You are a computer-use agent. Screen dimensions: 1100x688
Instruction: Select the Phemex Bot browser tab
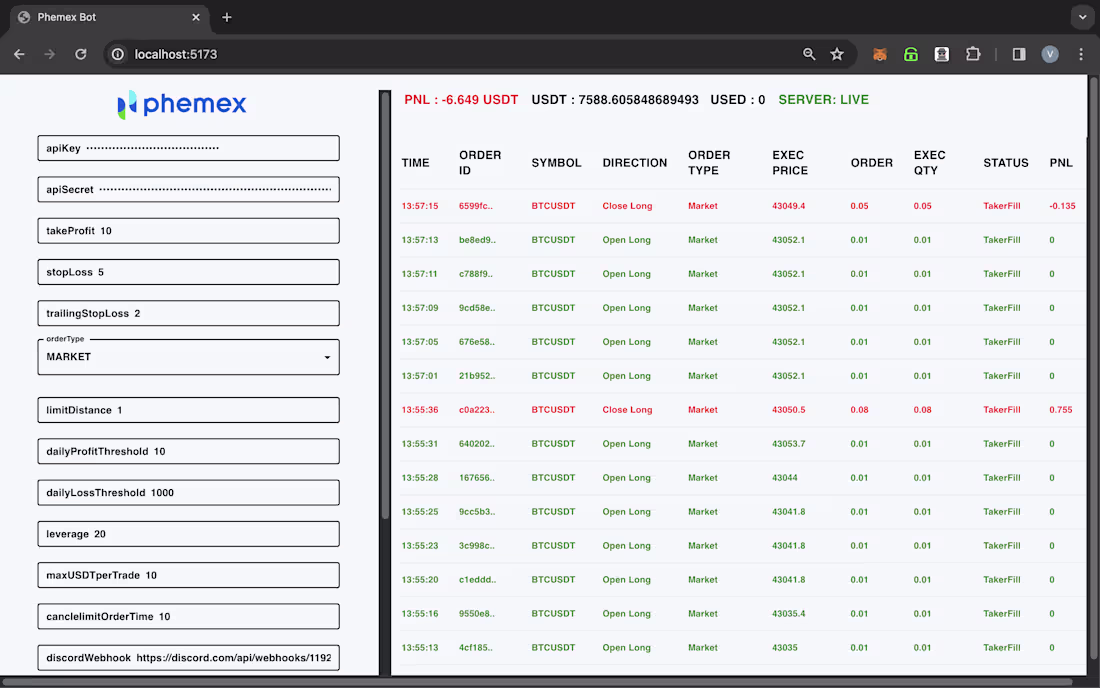pyautogui.click(x=108, y=17)
